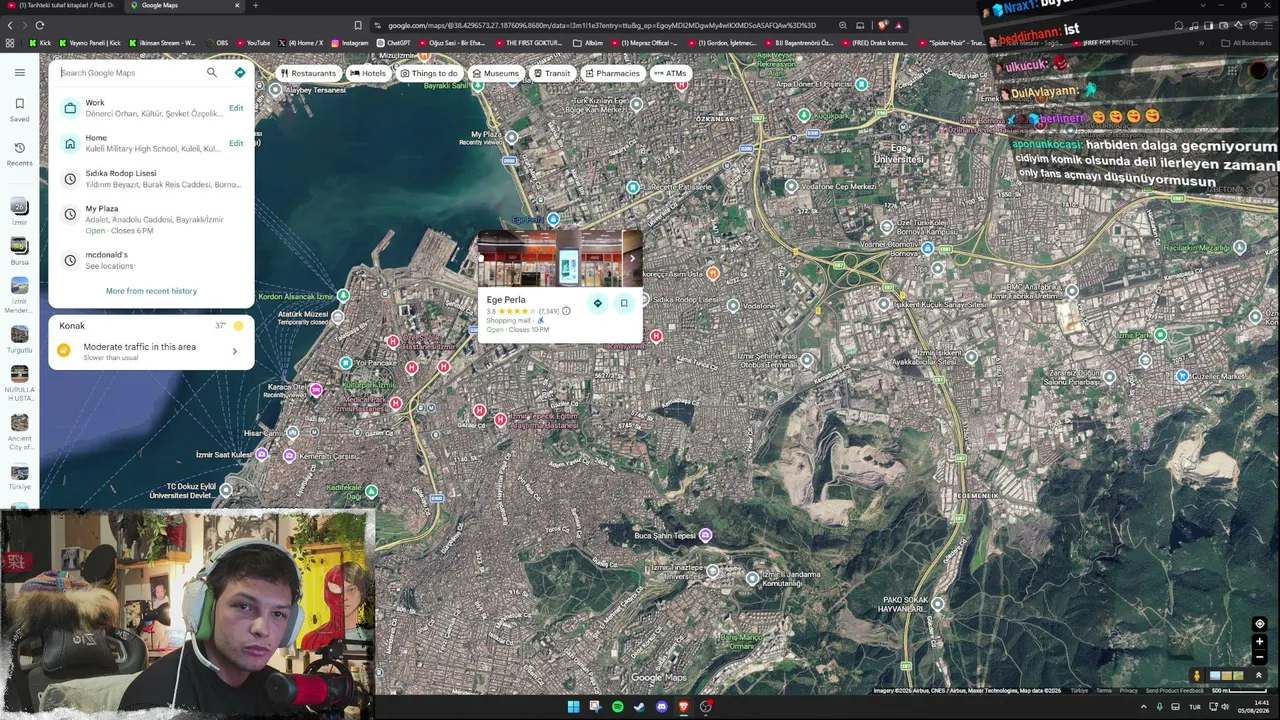Filter map by ATMs
The height and width of the screenshot is (720, 1280).
click(670, 73)
